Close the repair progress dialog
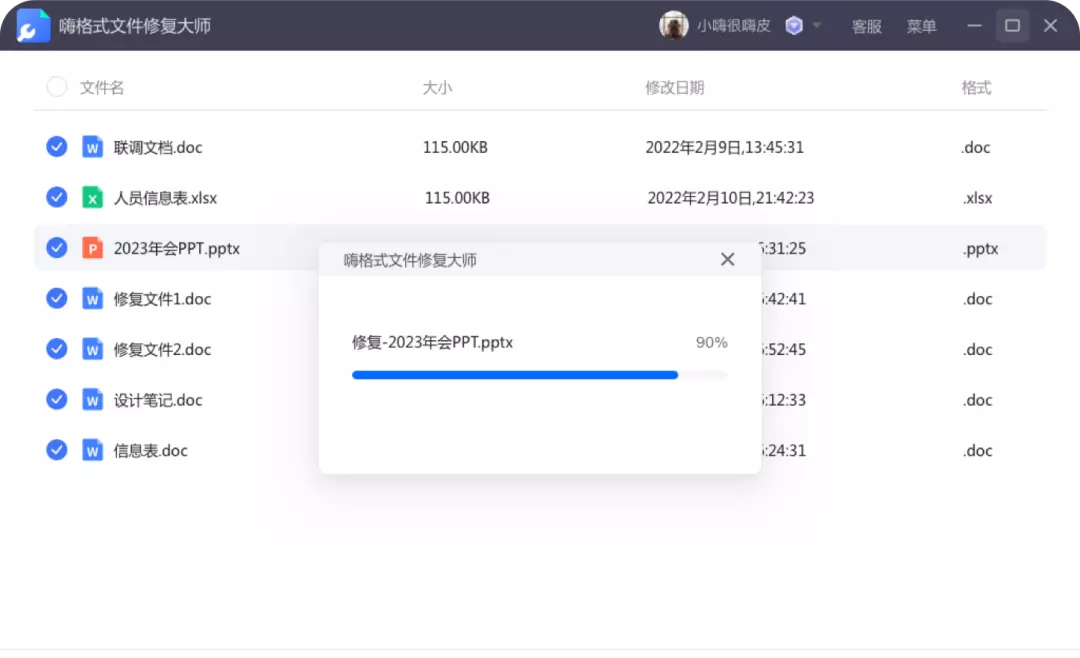Viewport: 1080px width, 658px height. tap(727, 259)
